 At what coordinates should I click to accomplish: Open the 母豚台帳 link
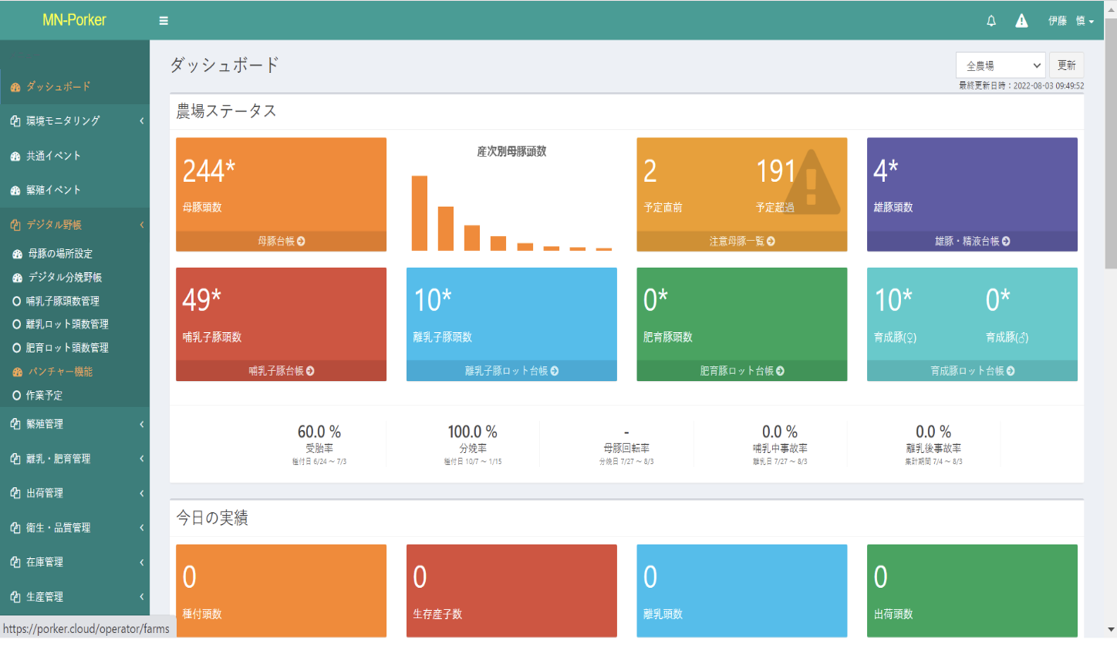(281, 242)
